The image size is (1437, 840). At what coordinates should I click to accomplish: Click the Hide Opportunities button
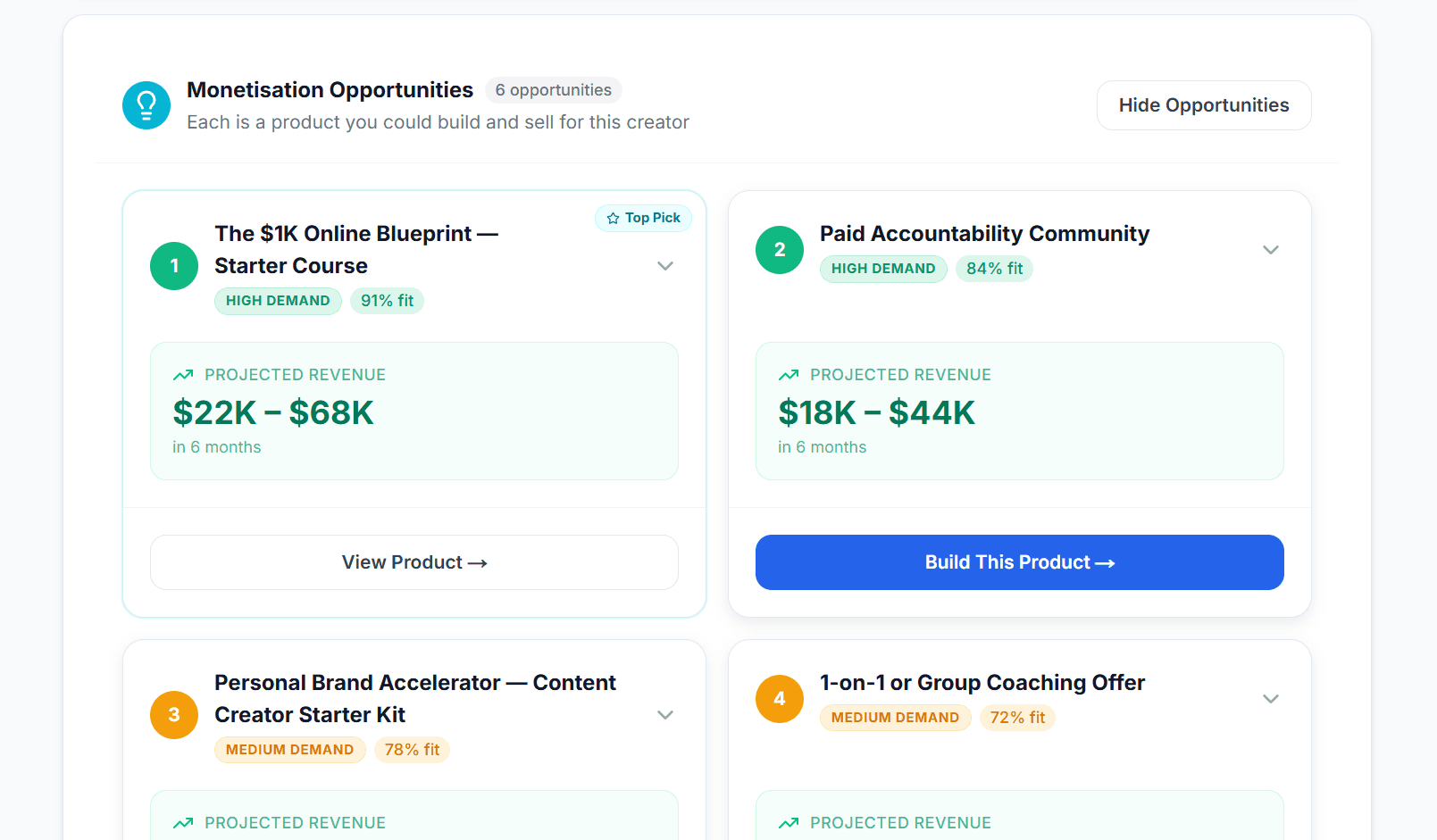[x=1204, y=105]
